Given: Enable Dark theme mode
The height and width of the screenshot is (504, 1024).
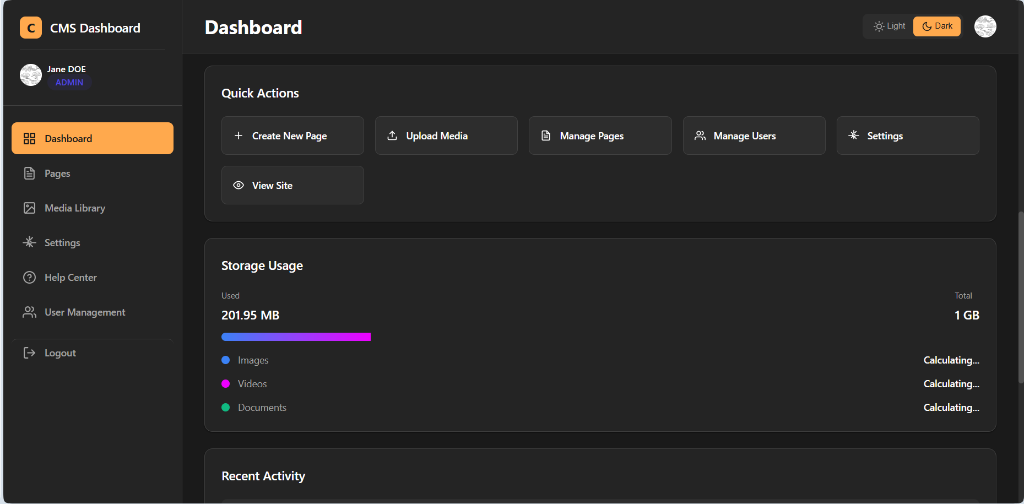Looking at the screenshot, I should point(937,26).
